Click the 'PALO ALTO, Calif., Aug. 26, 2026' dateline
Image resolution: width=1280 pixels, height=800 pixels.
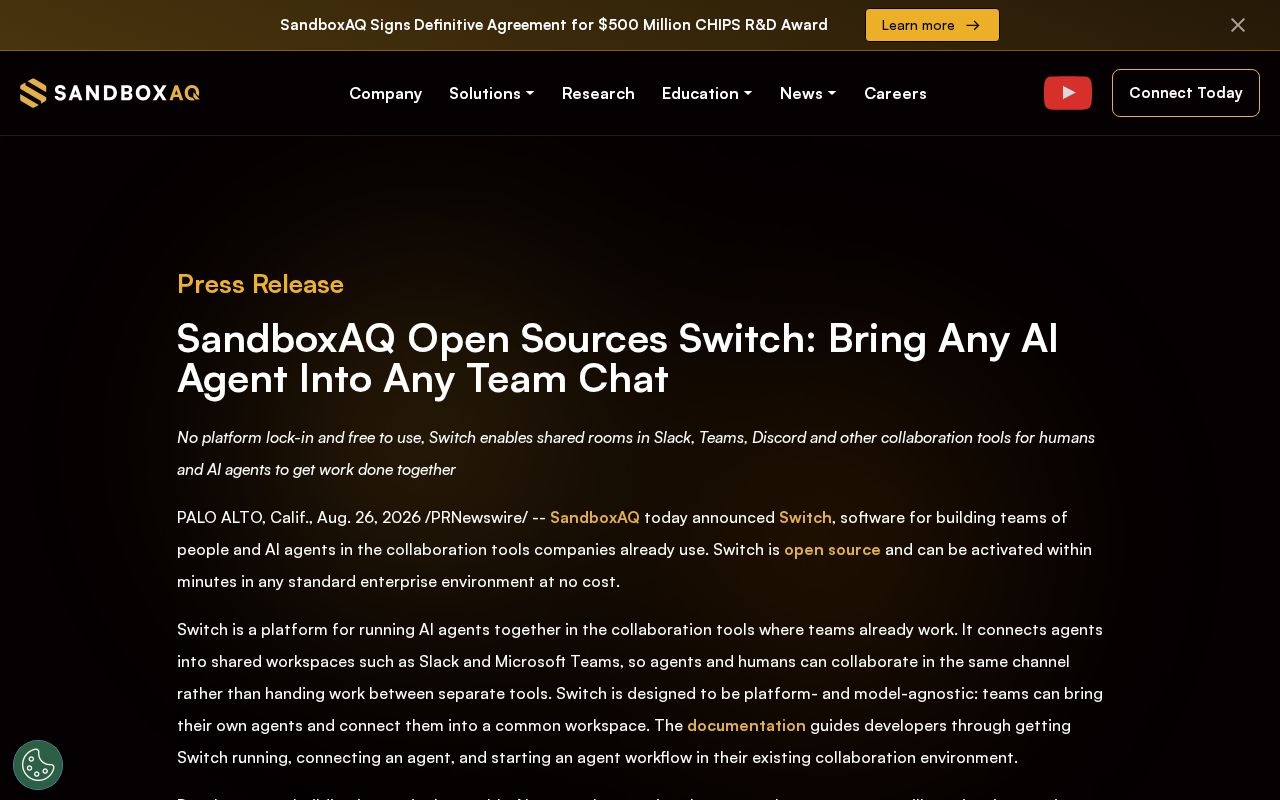(299, 517)
